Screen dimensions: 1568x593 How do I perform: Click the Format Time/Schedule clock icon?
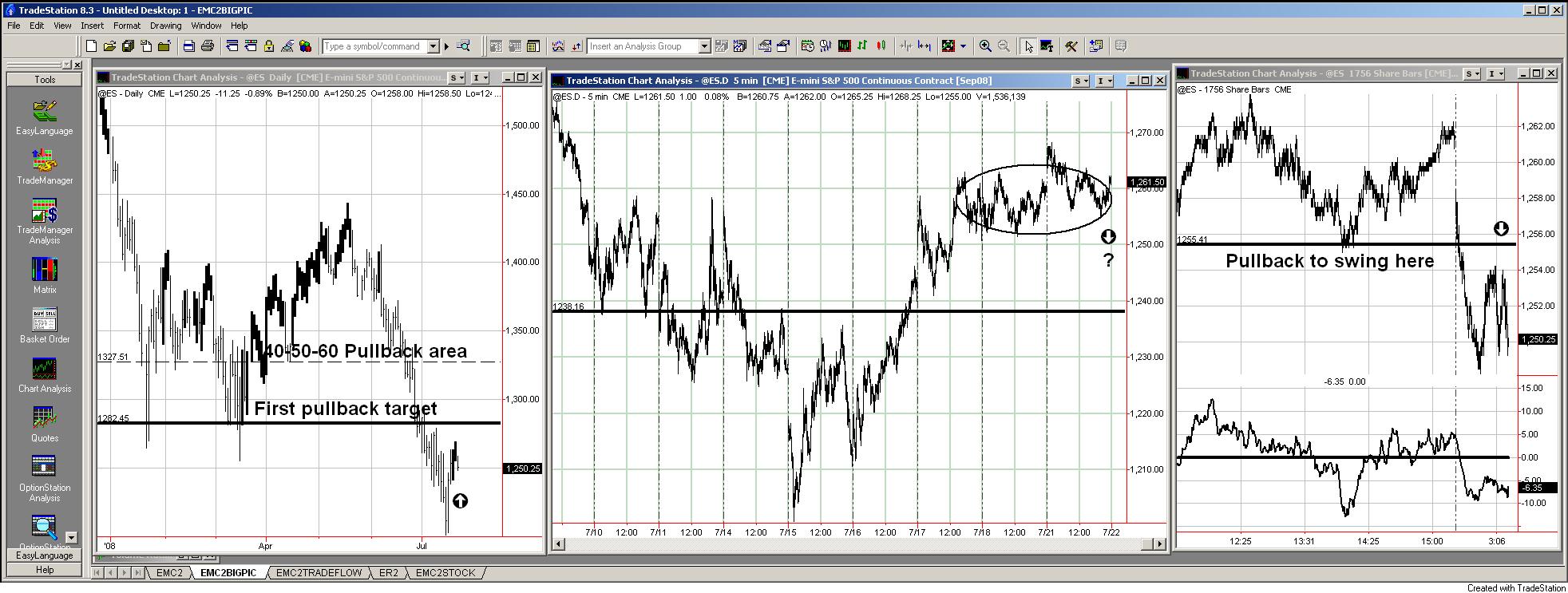click(807, 46)
